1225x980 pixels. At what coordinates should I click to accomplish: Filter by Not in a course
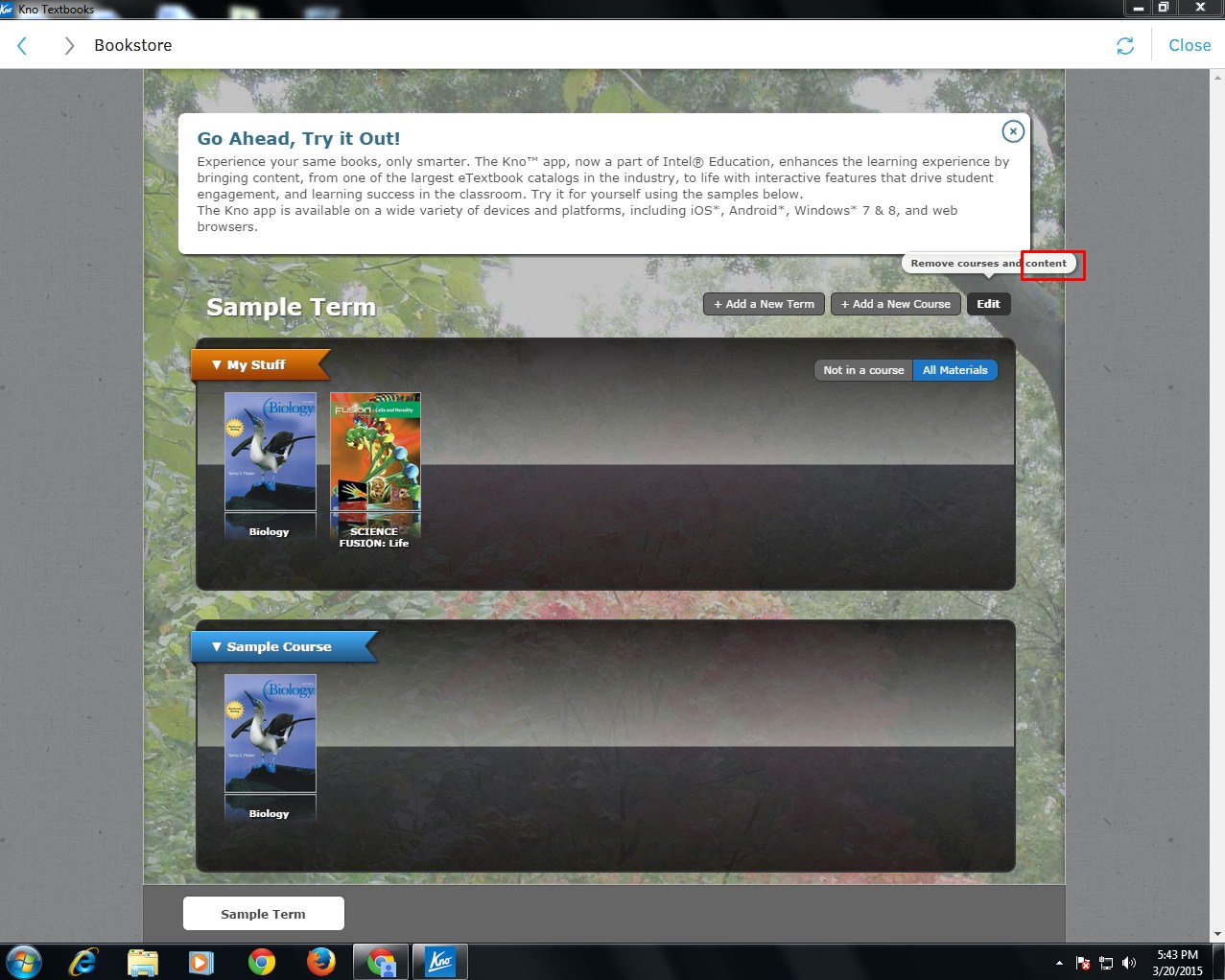(x=863, y=370)
